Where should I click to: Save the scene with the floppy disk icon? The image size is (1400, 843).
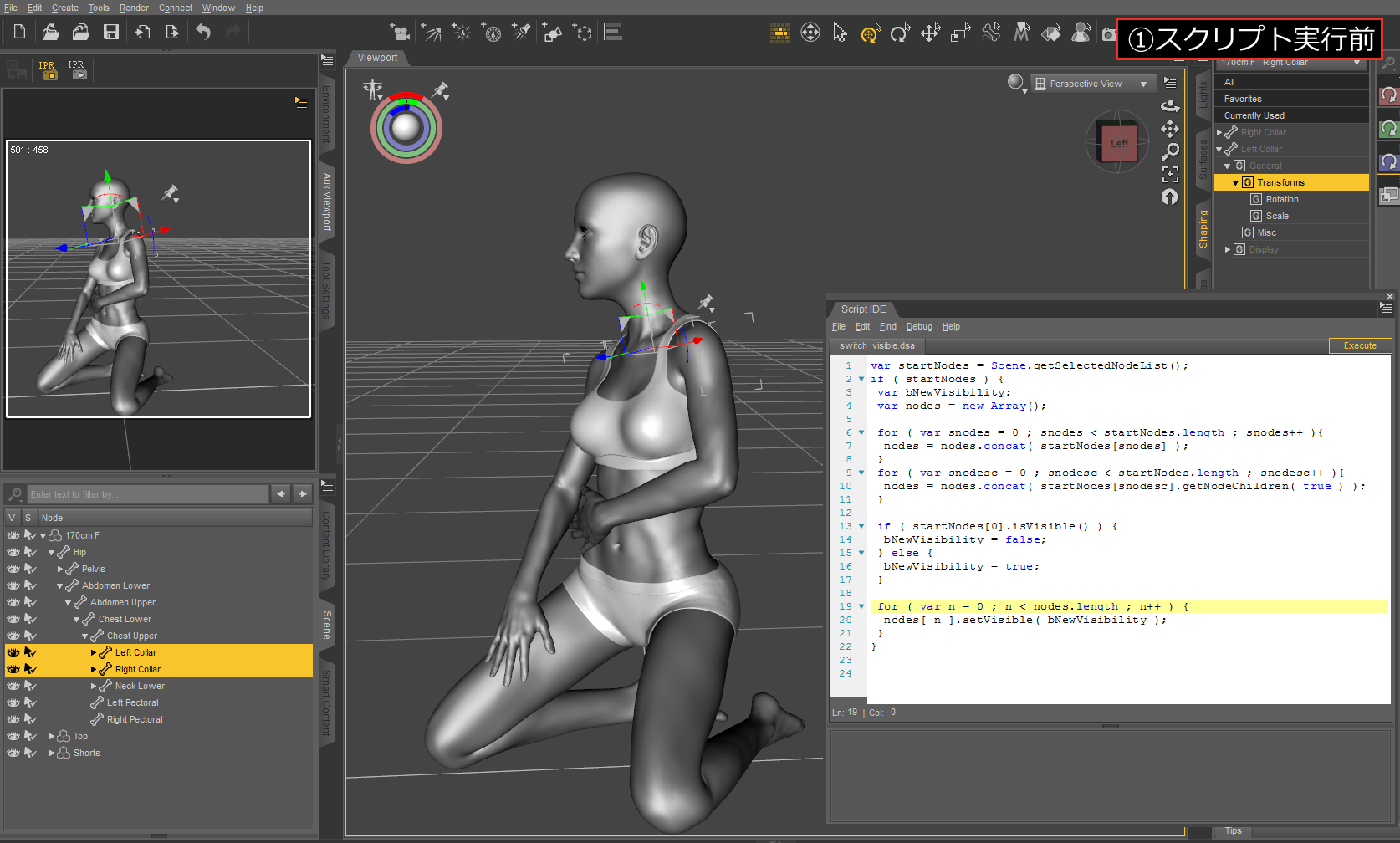(110, 33)
